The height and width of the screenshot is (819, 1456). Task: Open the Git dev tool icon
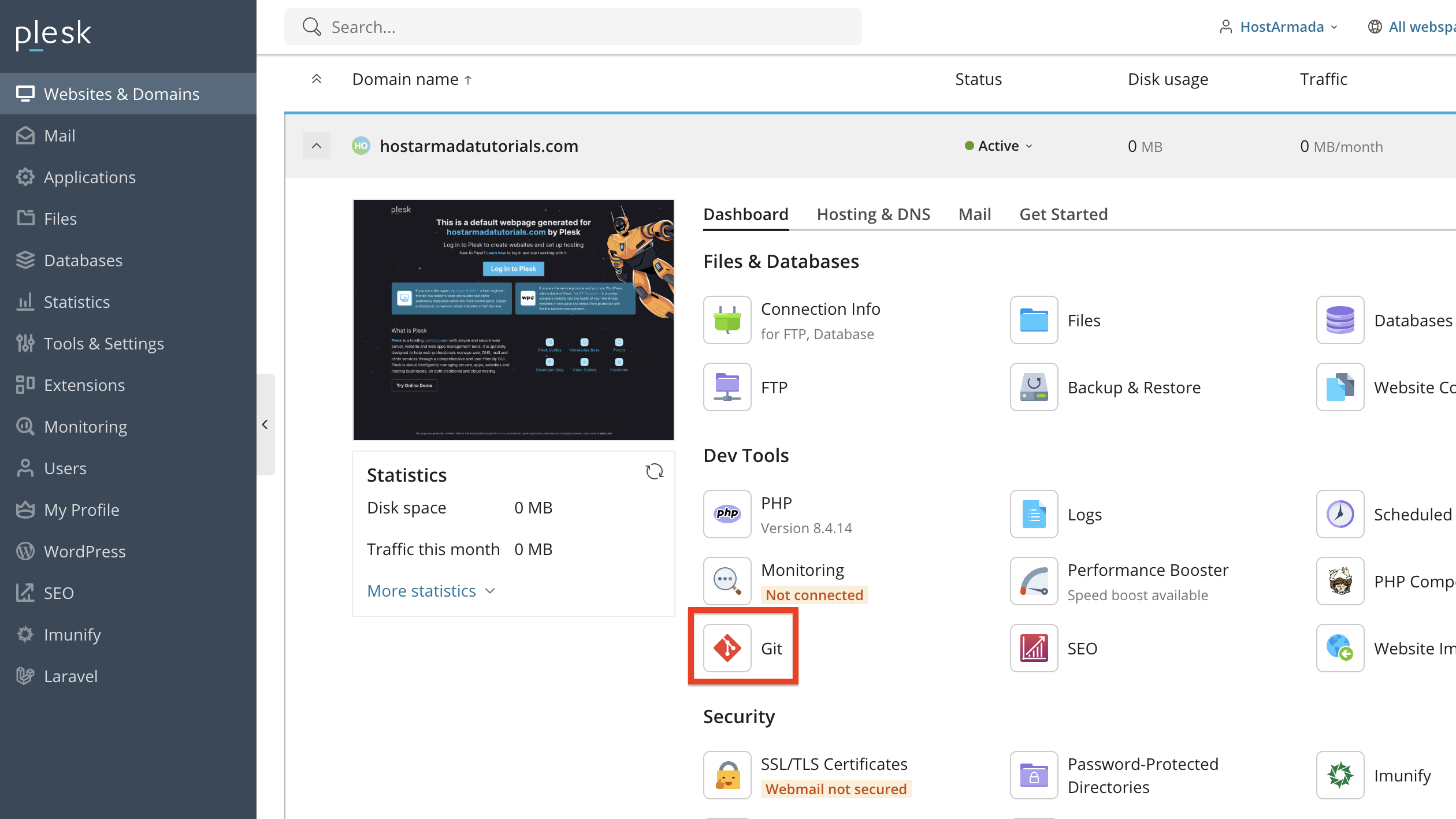click(x=727, y=648)
